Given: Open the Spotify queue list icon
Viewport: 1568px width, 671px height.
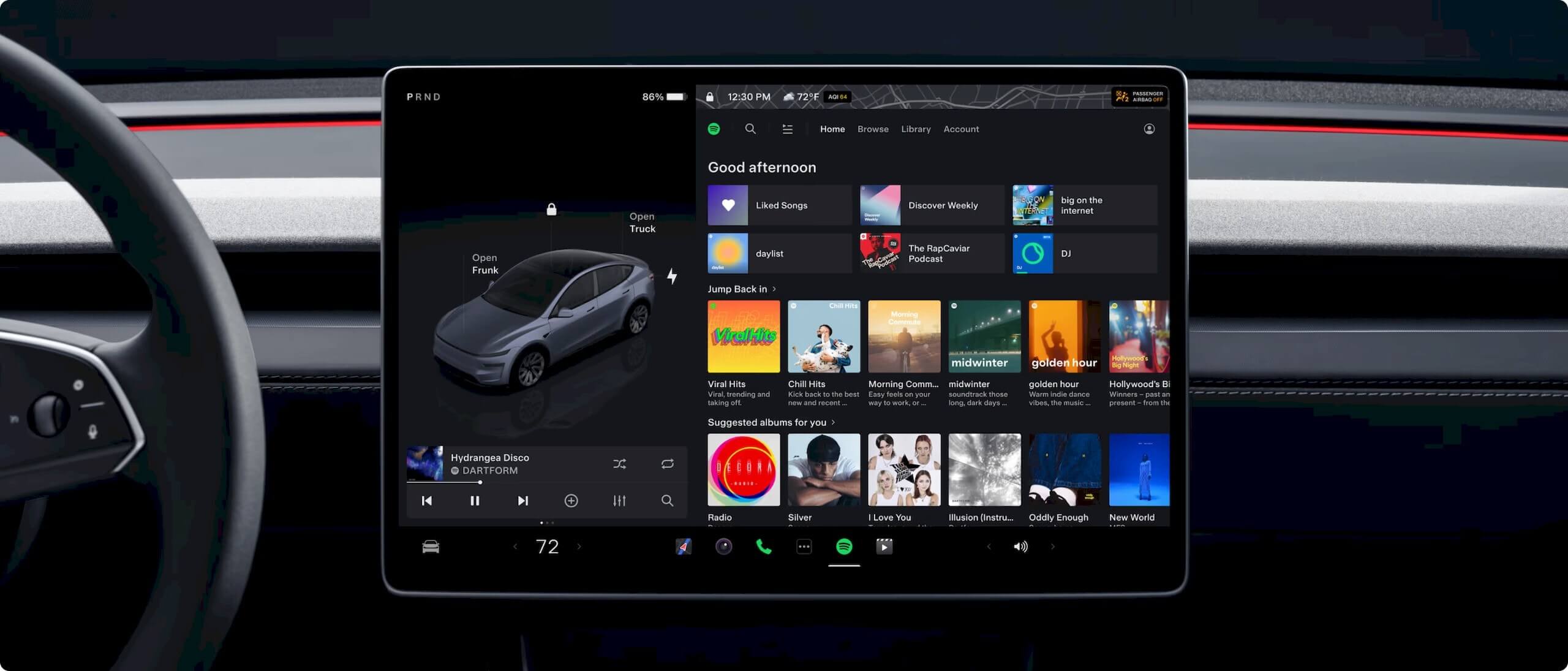Looking at the screenshot, I should tap(787, 129).
